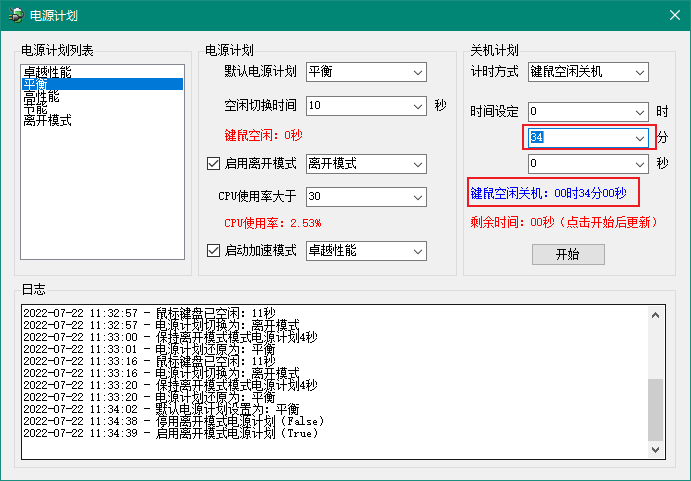Select 平衡 in the power plan list

point(102,84)
